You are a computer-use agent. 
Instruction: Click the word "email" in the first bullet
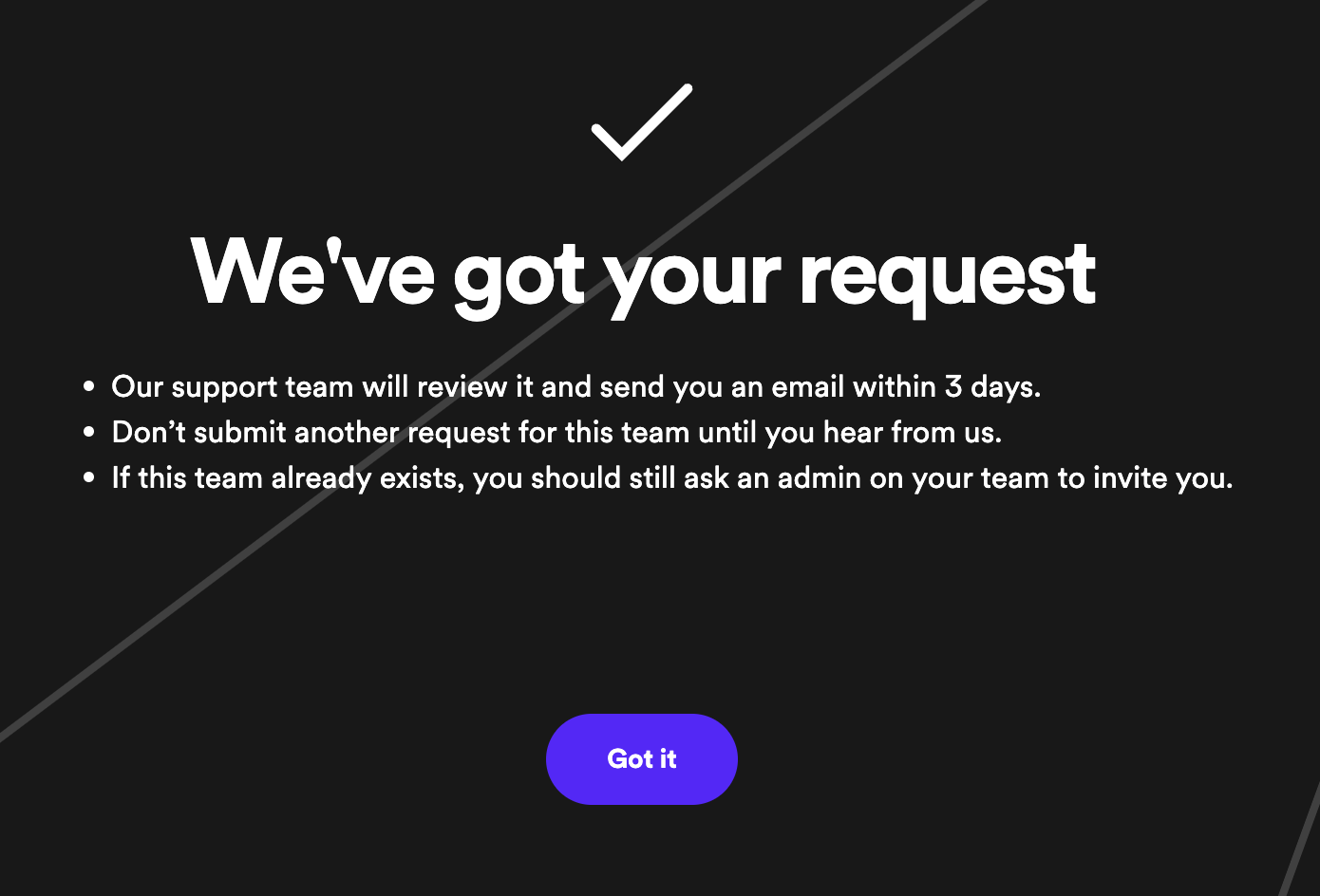pyautogui.click(x=807, y=387)
